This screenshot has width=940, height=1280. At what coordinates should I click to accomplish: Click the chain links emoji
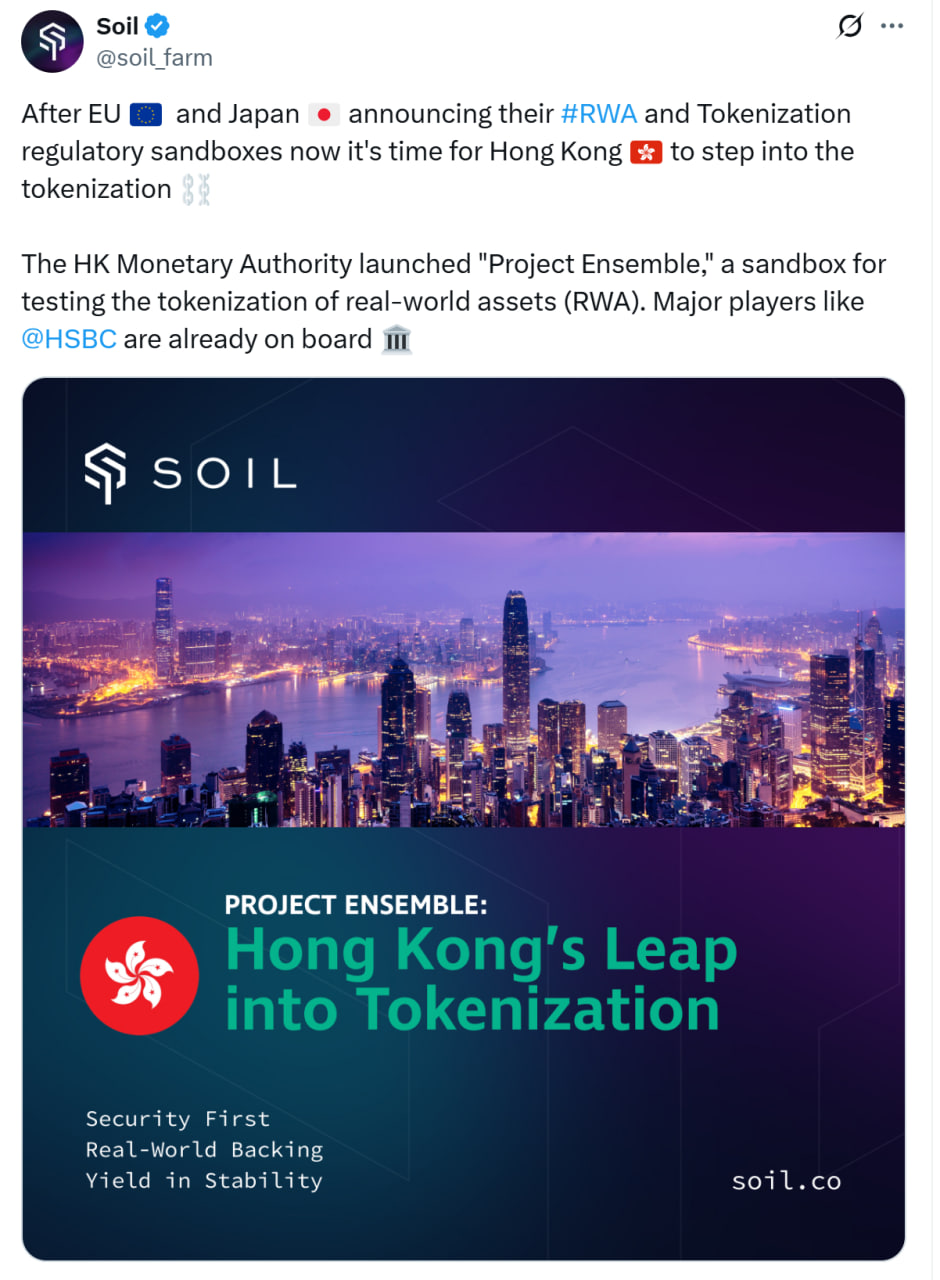click(x=196, y=190)
